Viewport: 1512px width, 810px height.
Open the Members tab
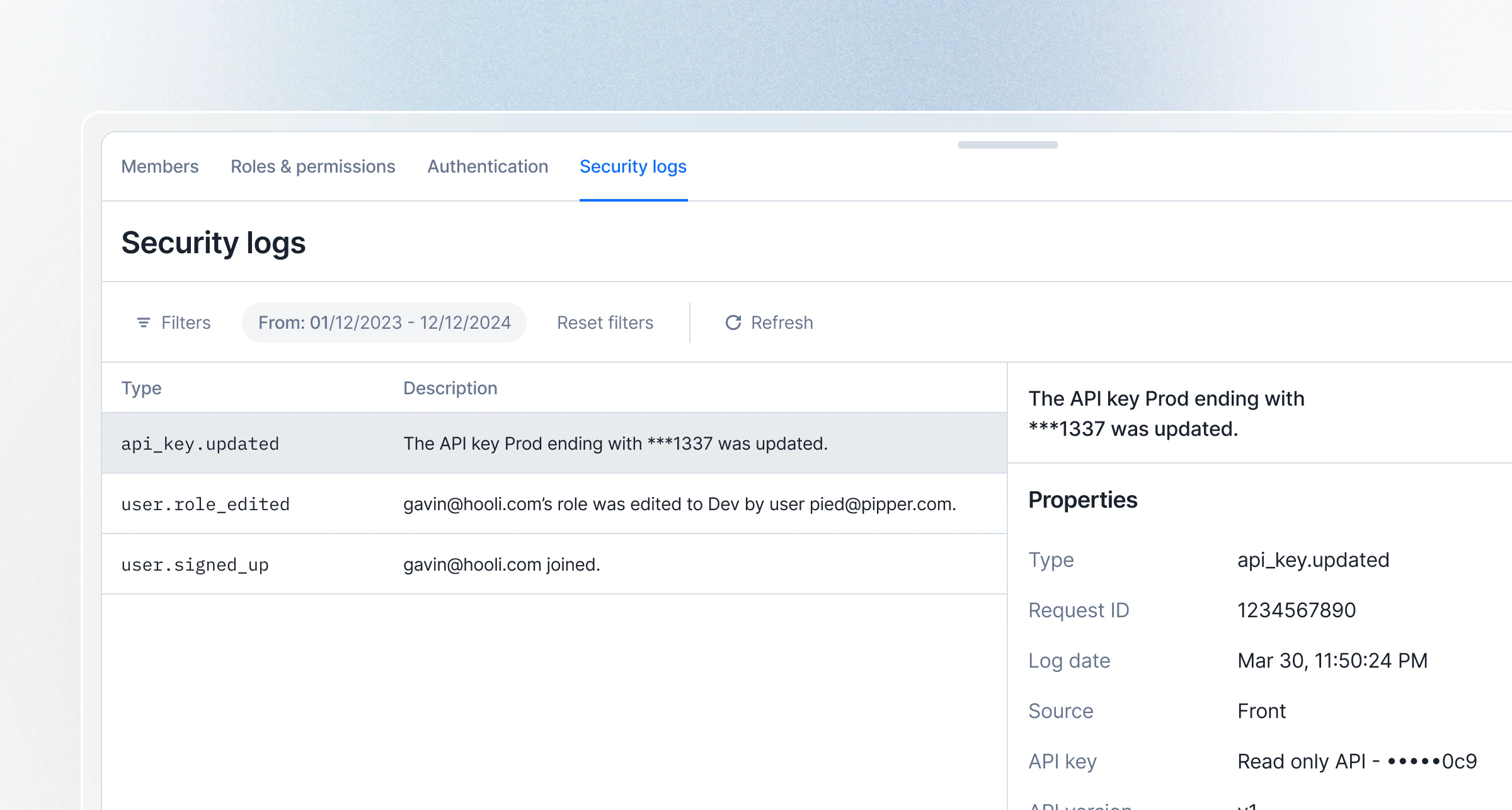[x=160, y=166]
